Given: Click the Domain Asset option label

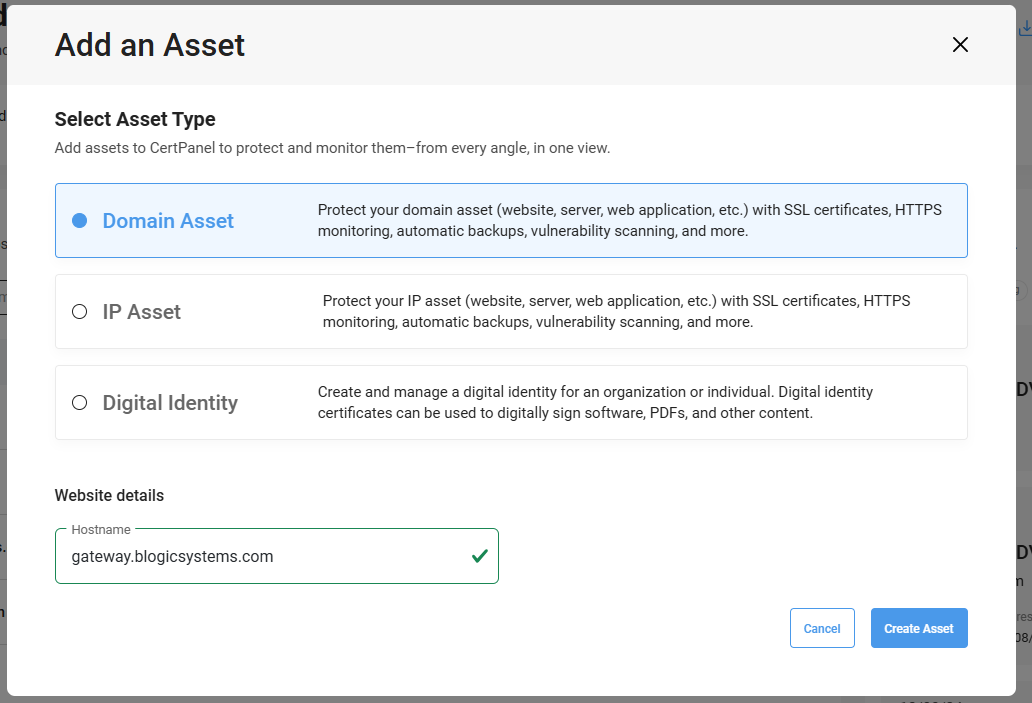Looking at the screenshot, I should coord(168,221).
